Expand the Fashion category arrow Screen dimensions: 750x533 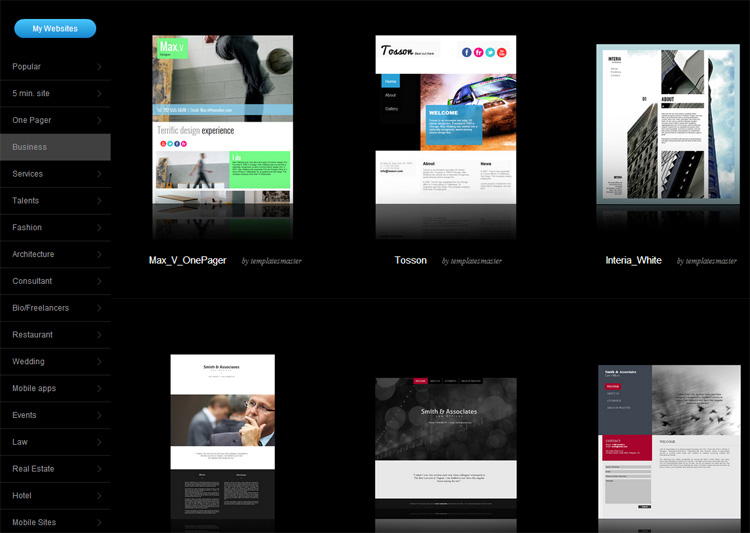(x=100, y=228)
